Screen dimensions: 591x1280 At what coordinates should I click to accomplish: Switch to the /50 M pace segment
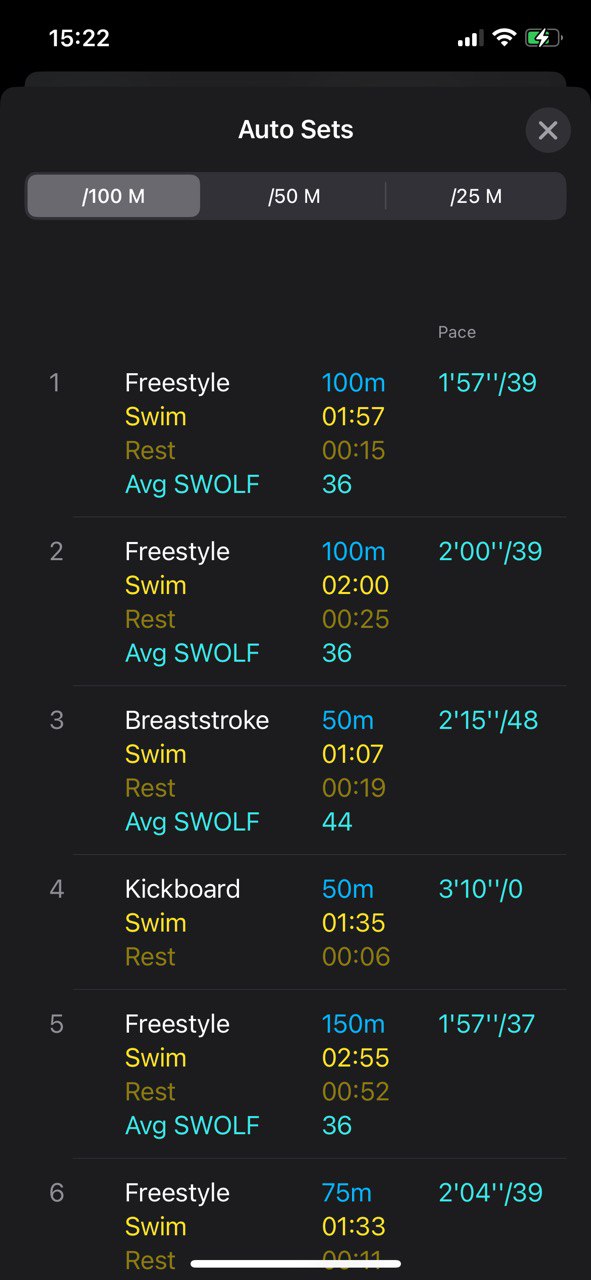pyautogui.click(x=294, y=196)
